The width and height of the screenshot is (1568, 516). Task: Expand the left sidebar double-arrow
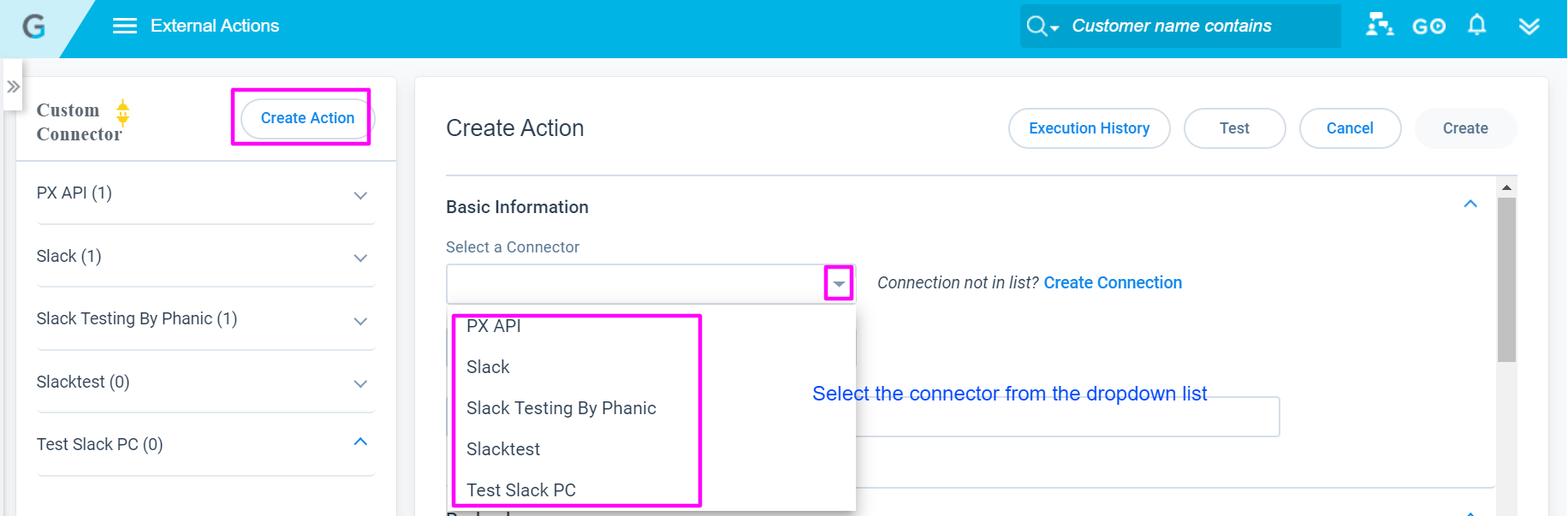tap(13, 86)
